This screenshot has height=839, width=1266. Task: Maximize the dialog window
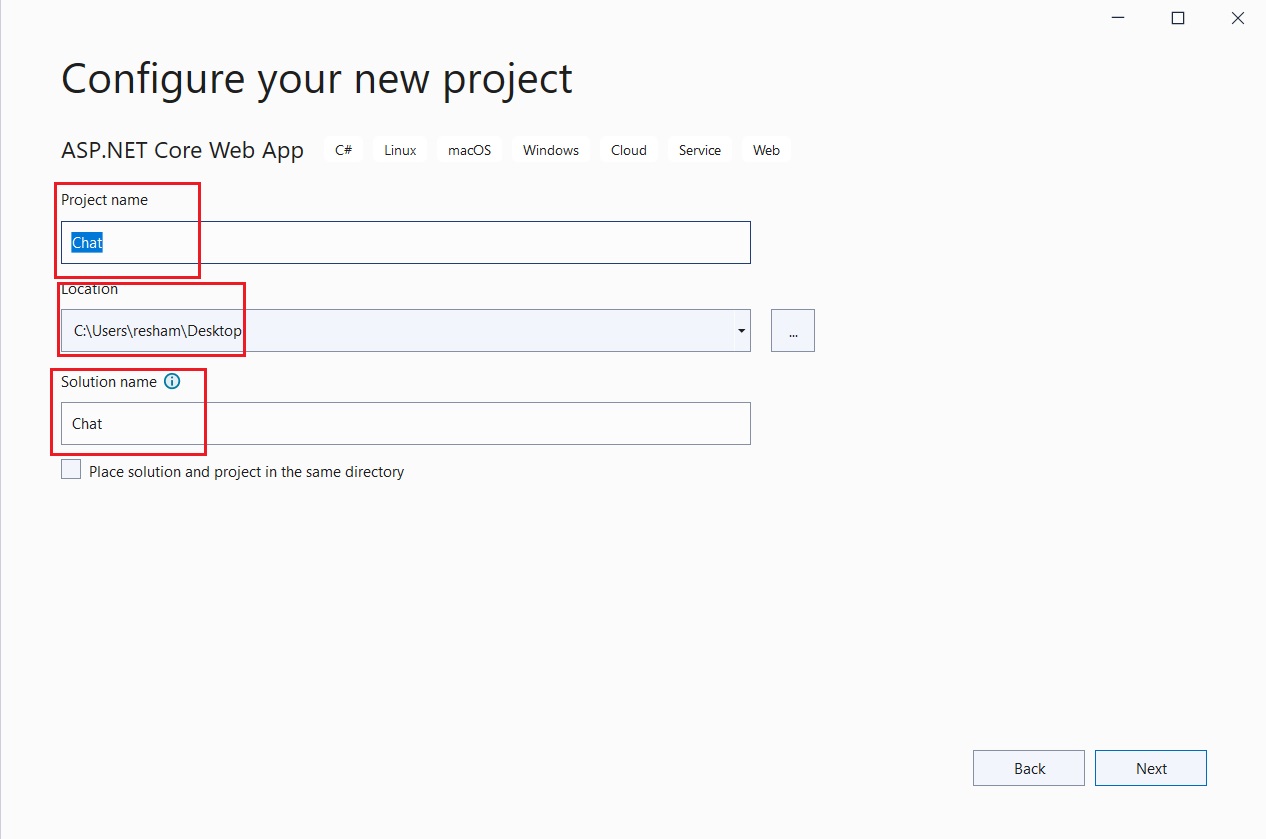[1178, 18]
